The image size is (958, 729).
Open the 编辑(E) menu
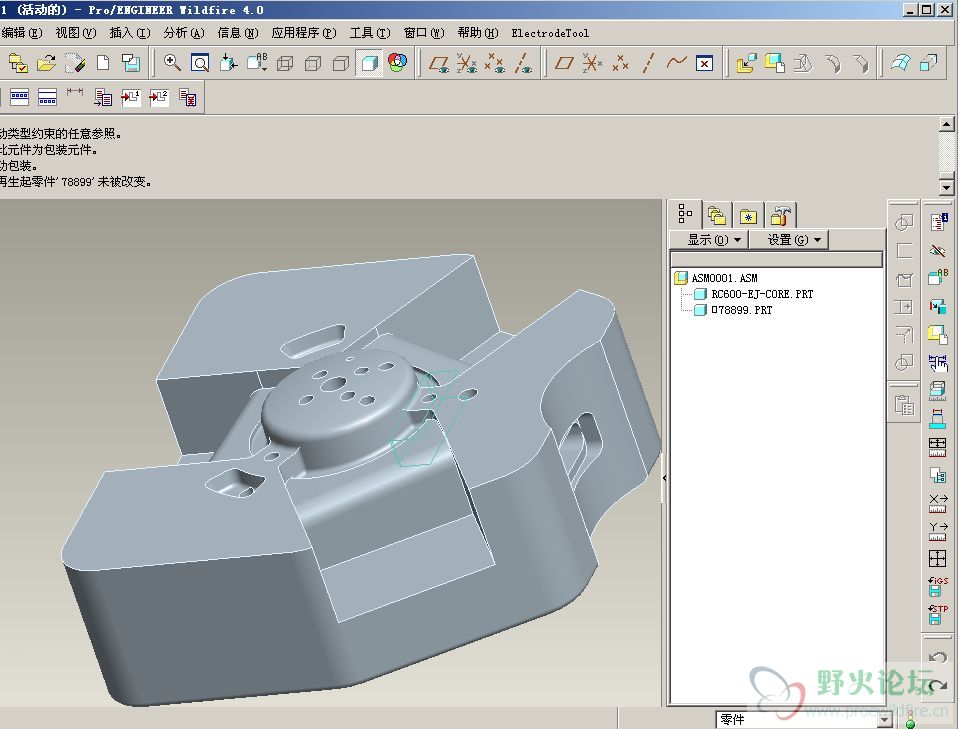click(22, 33)
